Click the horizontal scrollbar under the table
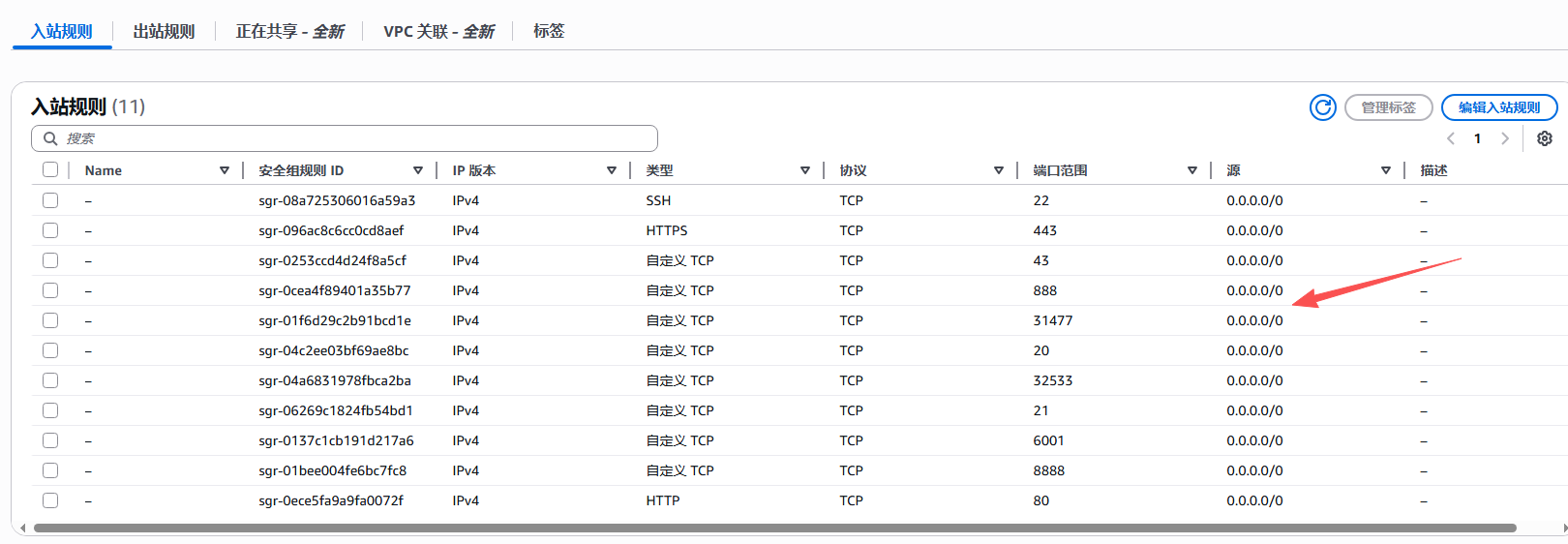 tap(774, 528)
